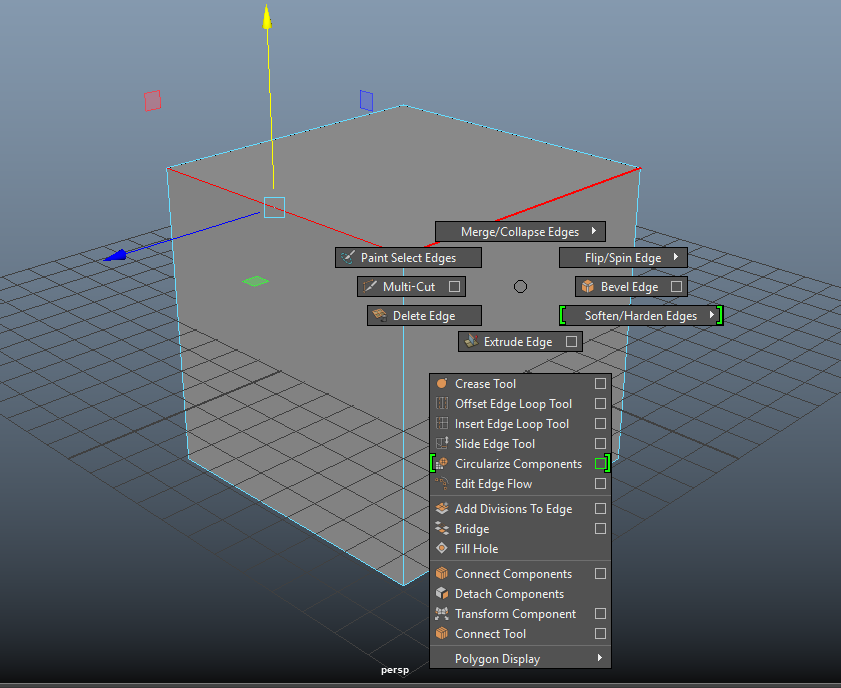Open Extrude Edge options box
Image resolution: width=841 pixels, height=688 pixels.
pos(571,341)
